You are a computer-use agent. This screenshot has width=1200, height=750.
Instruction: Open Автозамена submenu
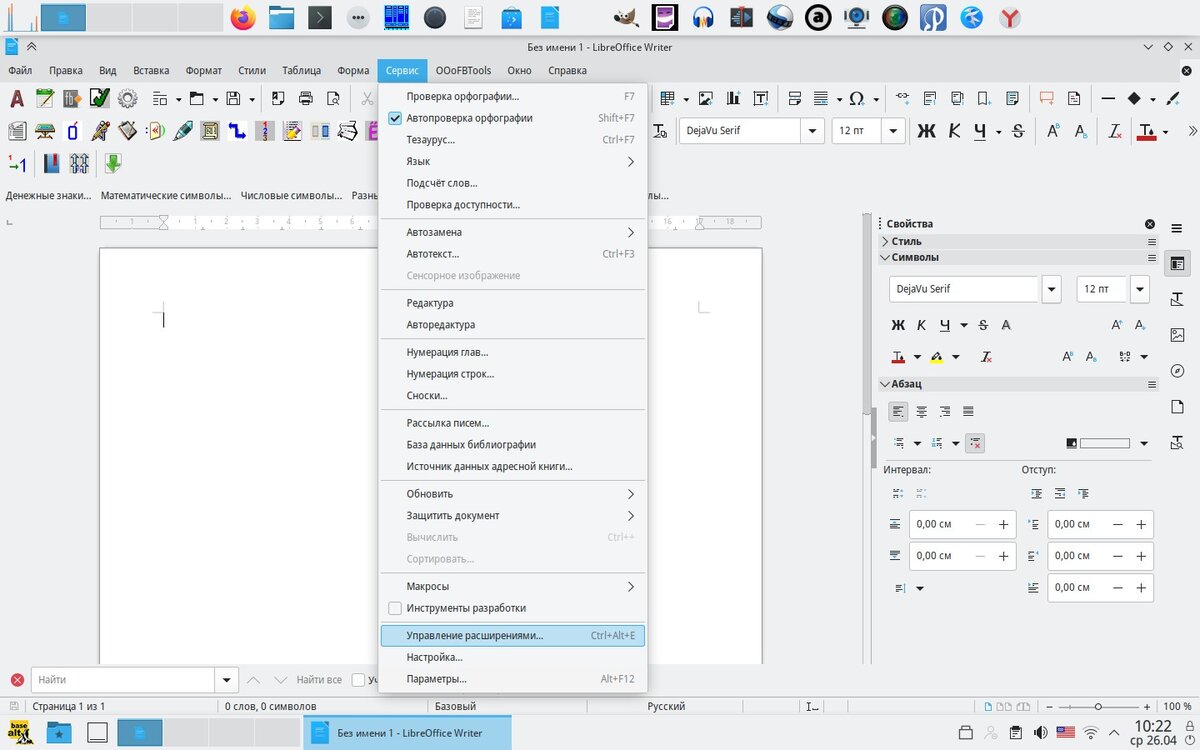coord(513,232)
